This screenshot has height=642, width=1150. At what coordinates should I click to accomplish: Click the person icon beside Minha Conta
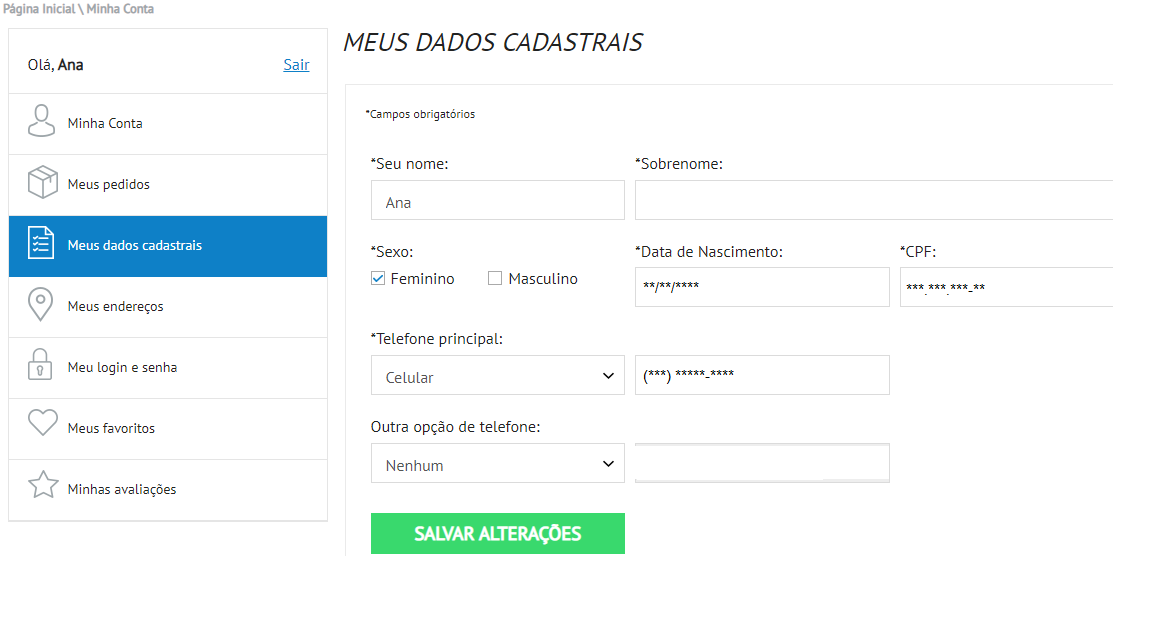pos(41,123)
